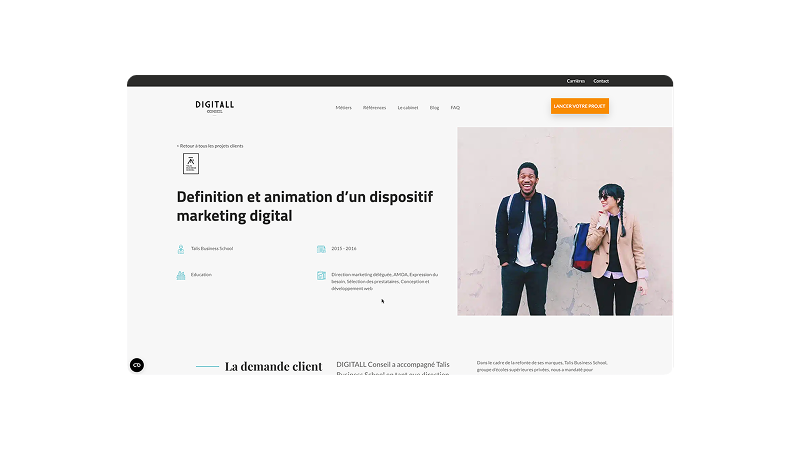The image size is (800, 450).
Task: Click the Talis Business School logo badge
Action: pyautogui.click(x=190, y=163)
